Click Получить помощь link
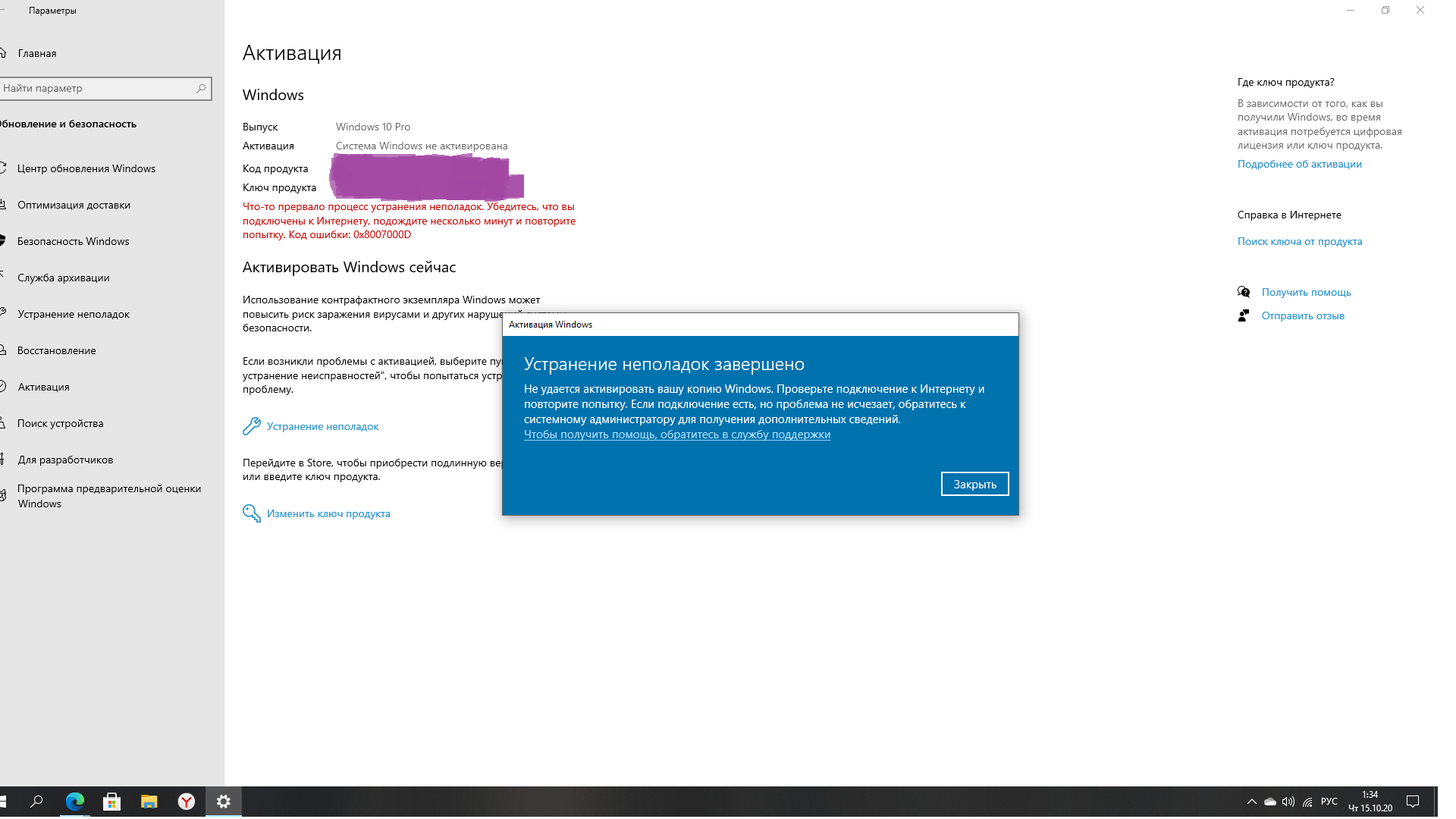Viewport: 1456px width, 819px height. click(x=1306, y=292)
